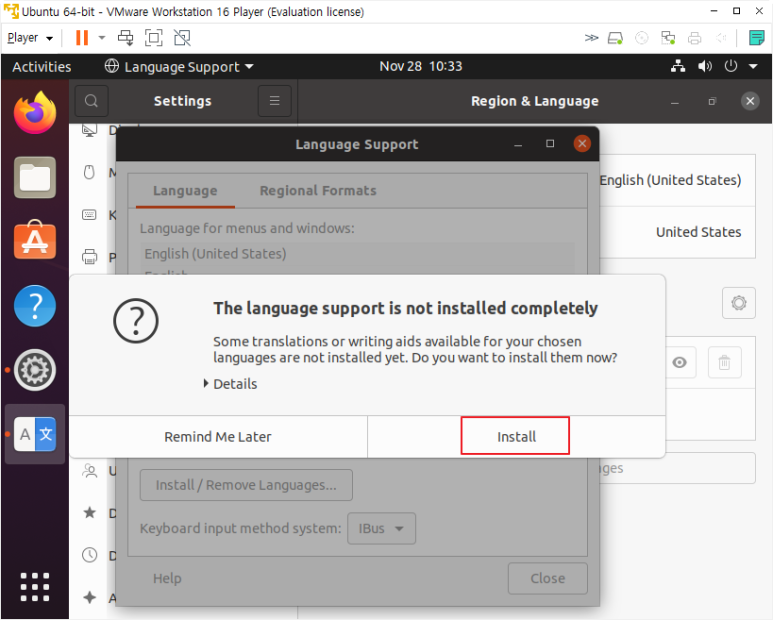Click the network adapter device icon
This screenshot has width=773, height=620.
(668, 38)
